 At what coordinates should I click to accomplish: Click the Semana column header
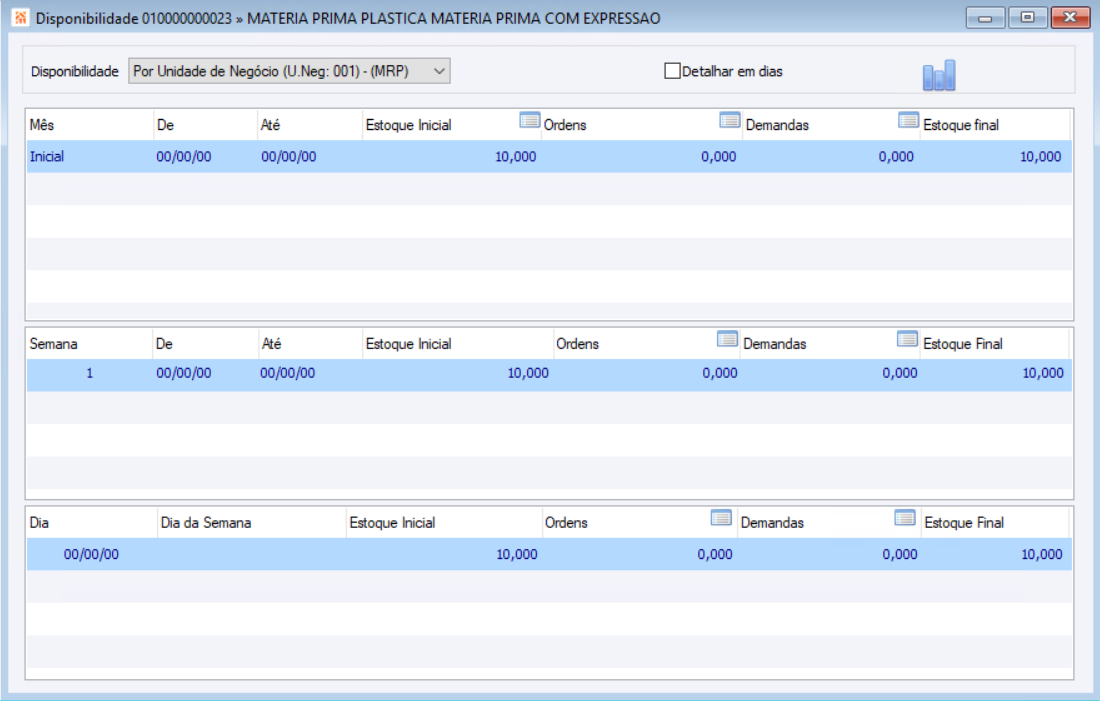tap(53, 344)
